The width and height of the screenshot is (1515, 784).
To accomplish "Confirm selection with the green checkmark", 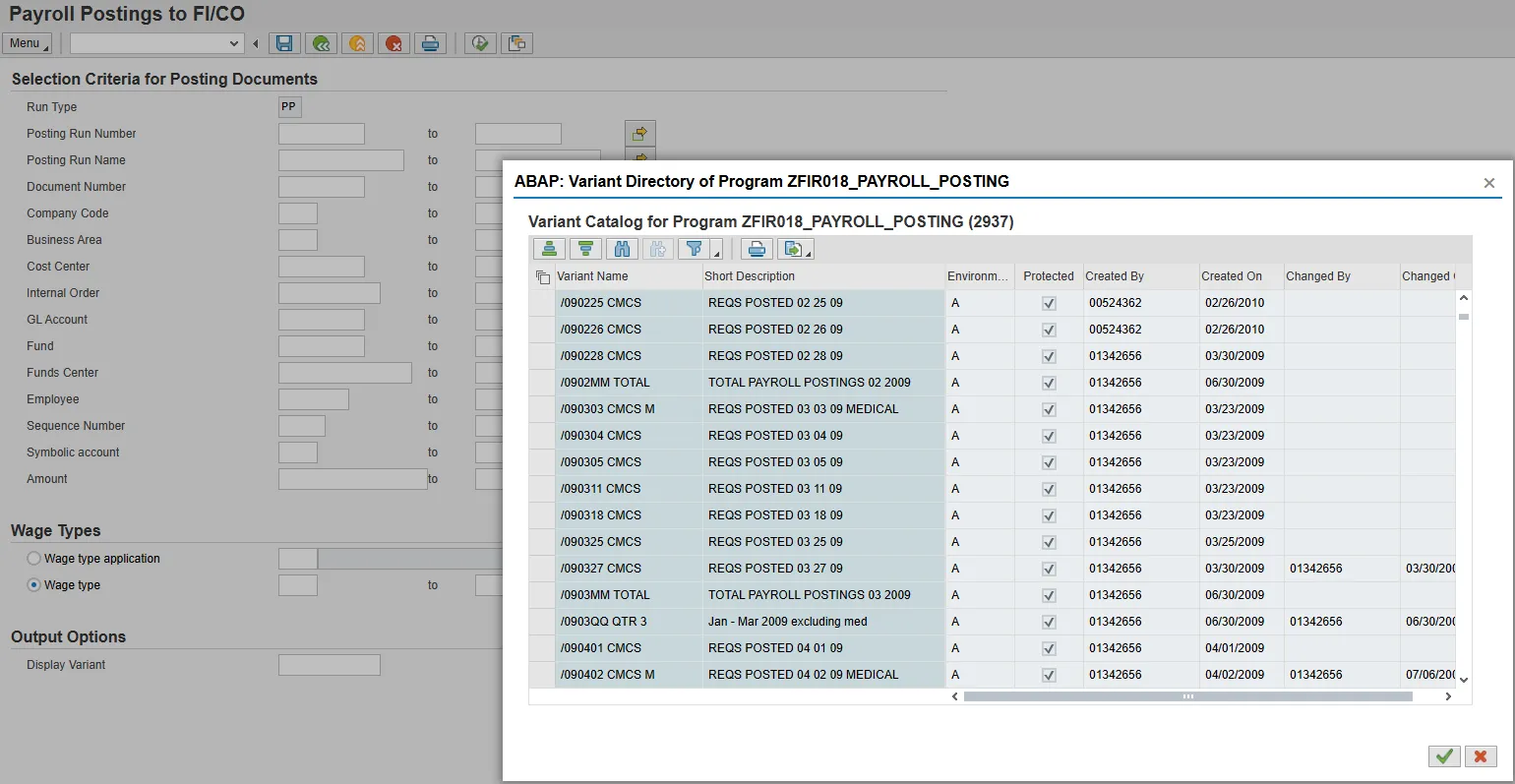I will [x=1444, y=755].
